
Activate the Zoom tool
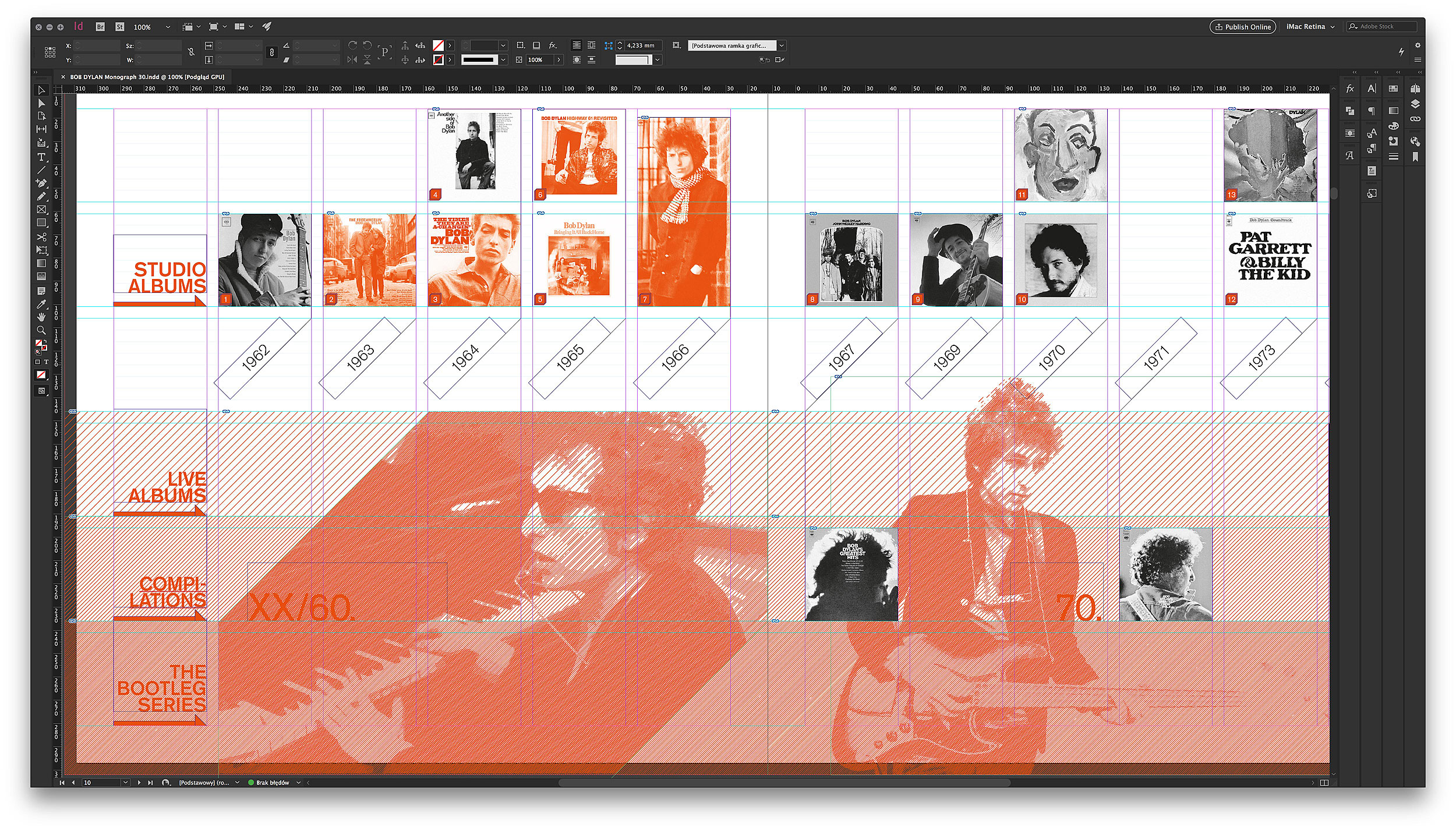click(x=41, y=330)
